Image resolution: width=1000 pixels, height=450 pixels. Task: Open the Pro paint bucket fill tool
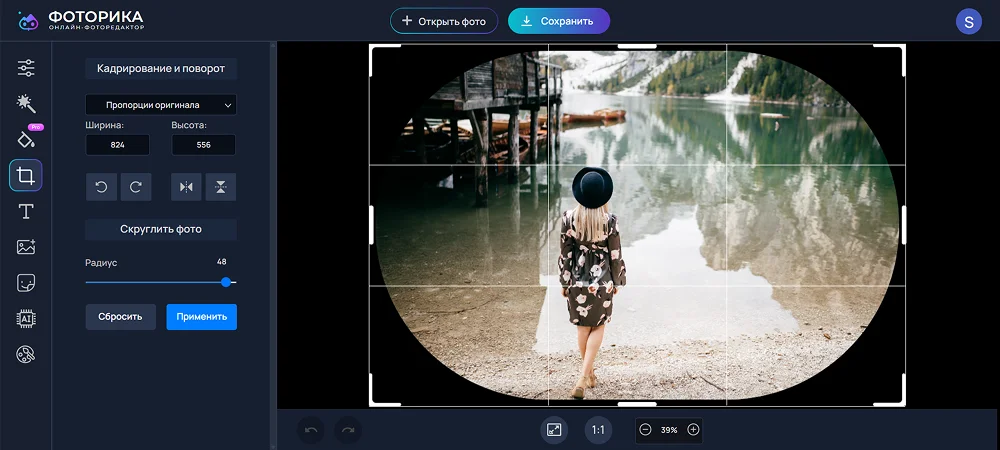point(26,139)
